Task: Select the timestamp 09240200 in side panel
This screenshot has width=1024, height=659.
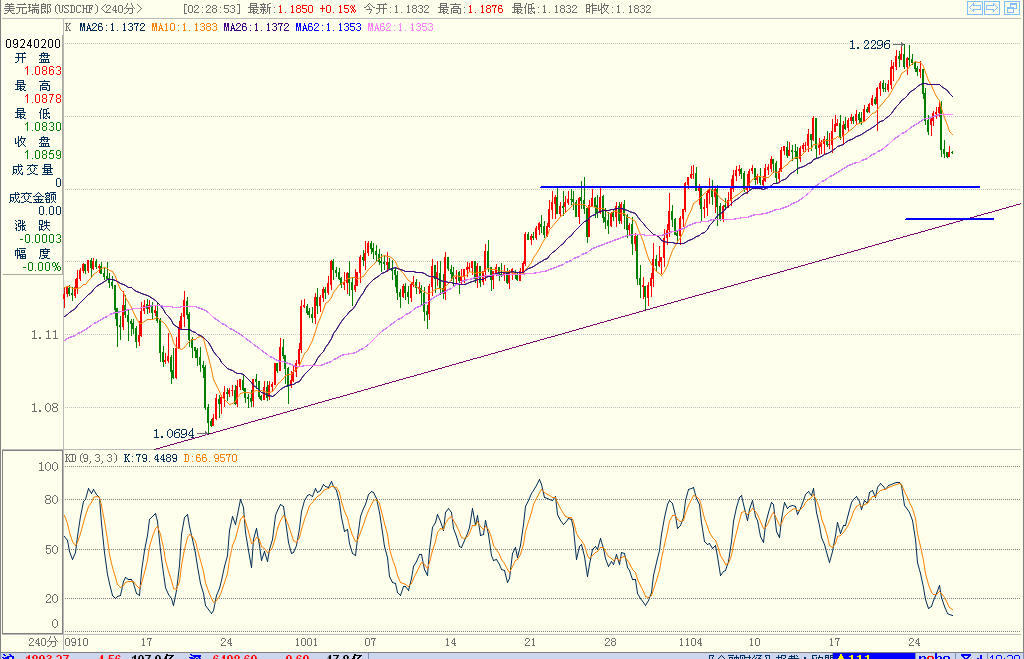Action: pos(33,44)
